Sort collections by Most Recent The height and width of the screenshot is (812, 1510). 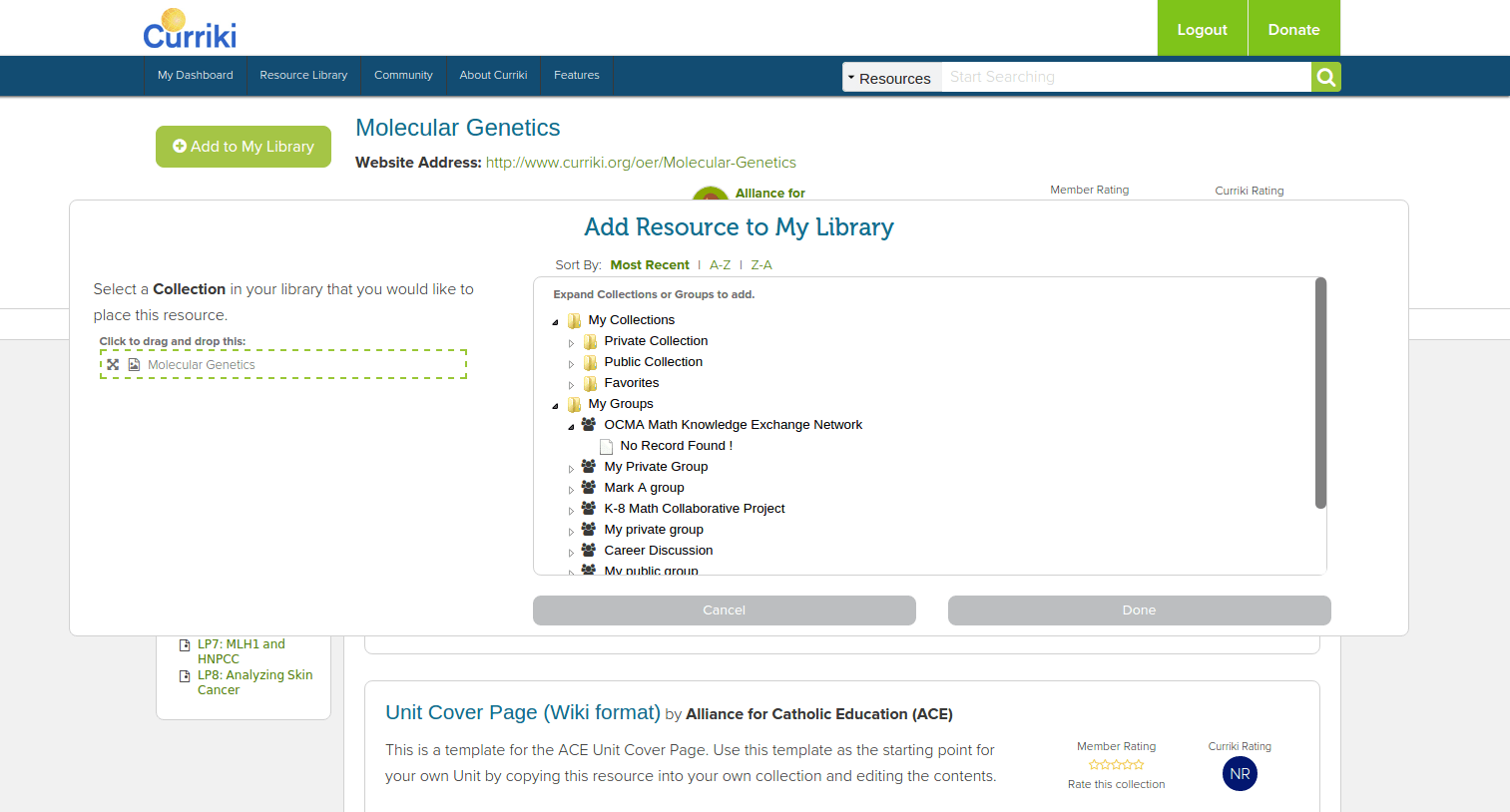[x=650, y=265]
